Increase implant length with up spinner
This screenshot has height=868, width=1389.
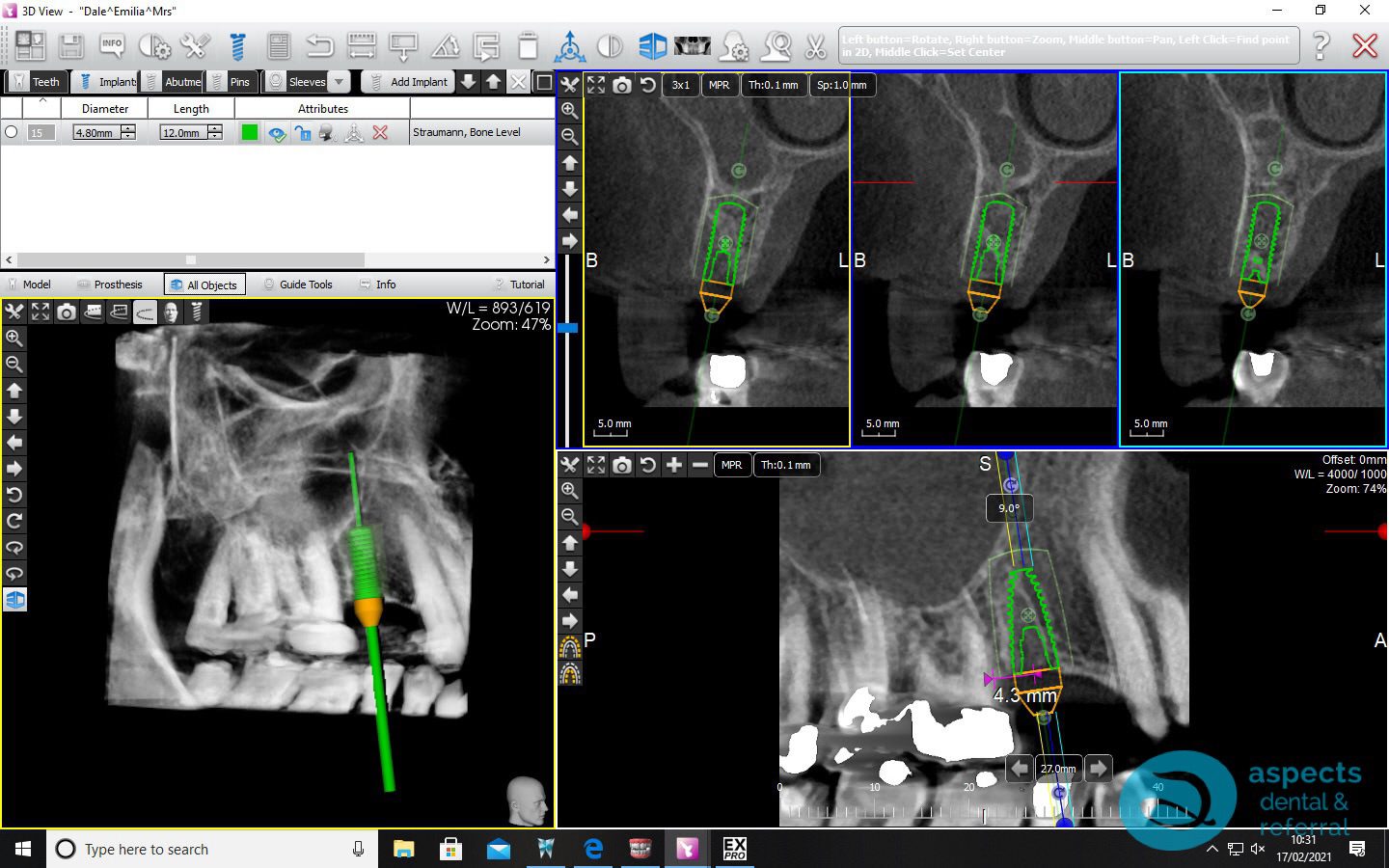click(215, 128)
